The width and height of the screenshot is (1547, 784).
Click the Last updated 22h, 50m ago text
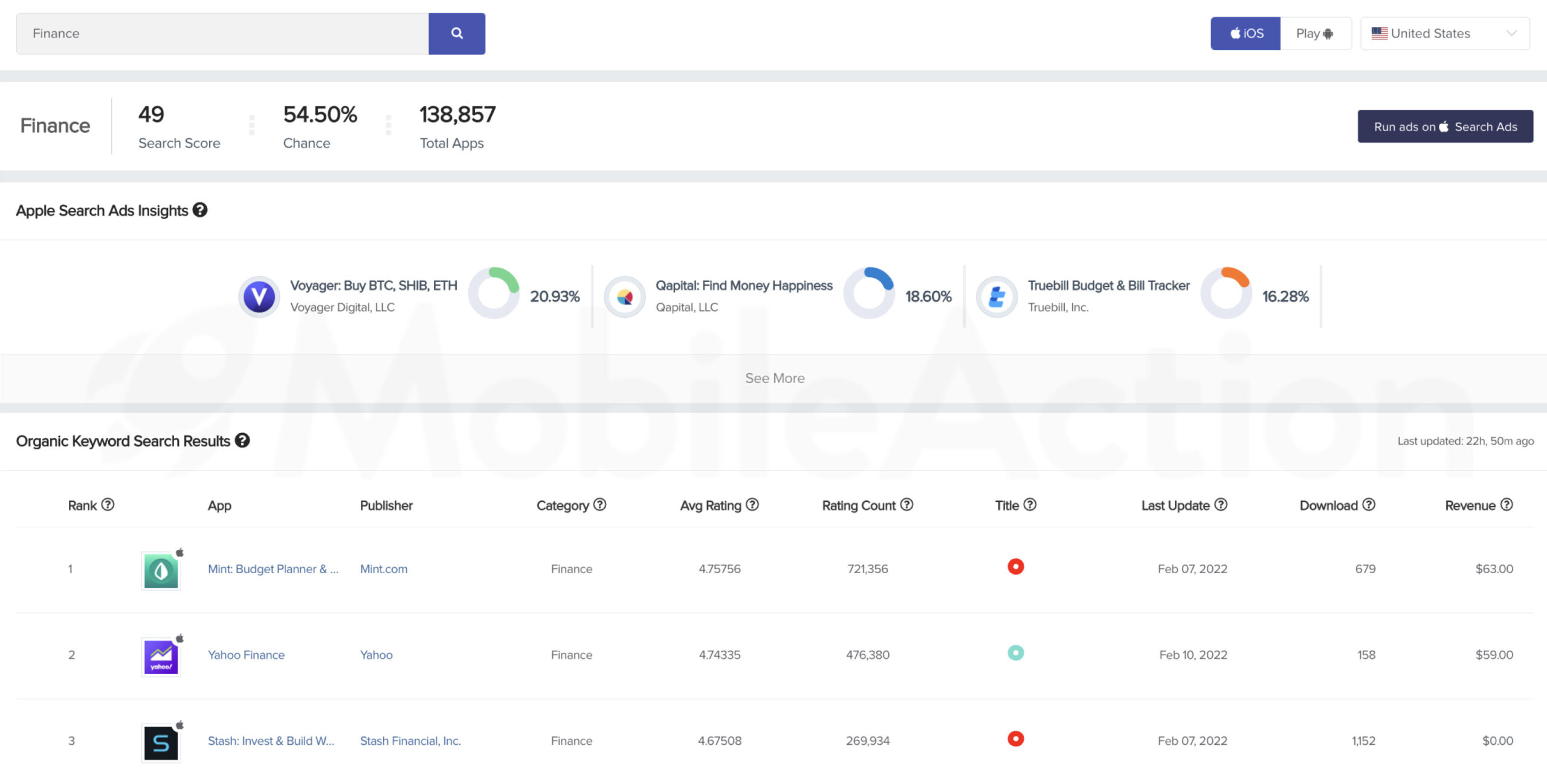tap(1465, 441)
